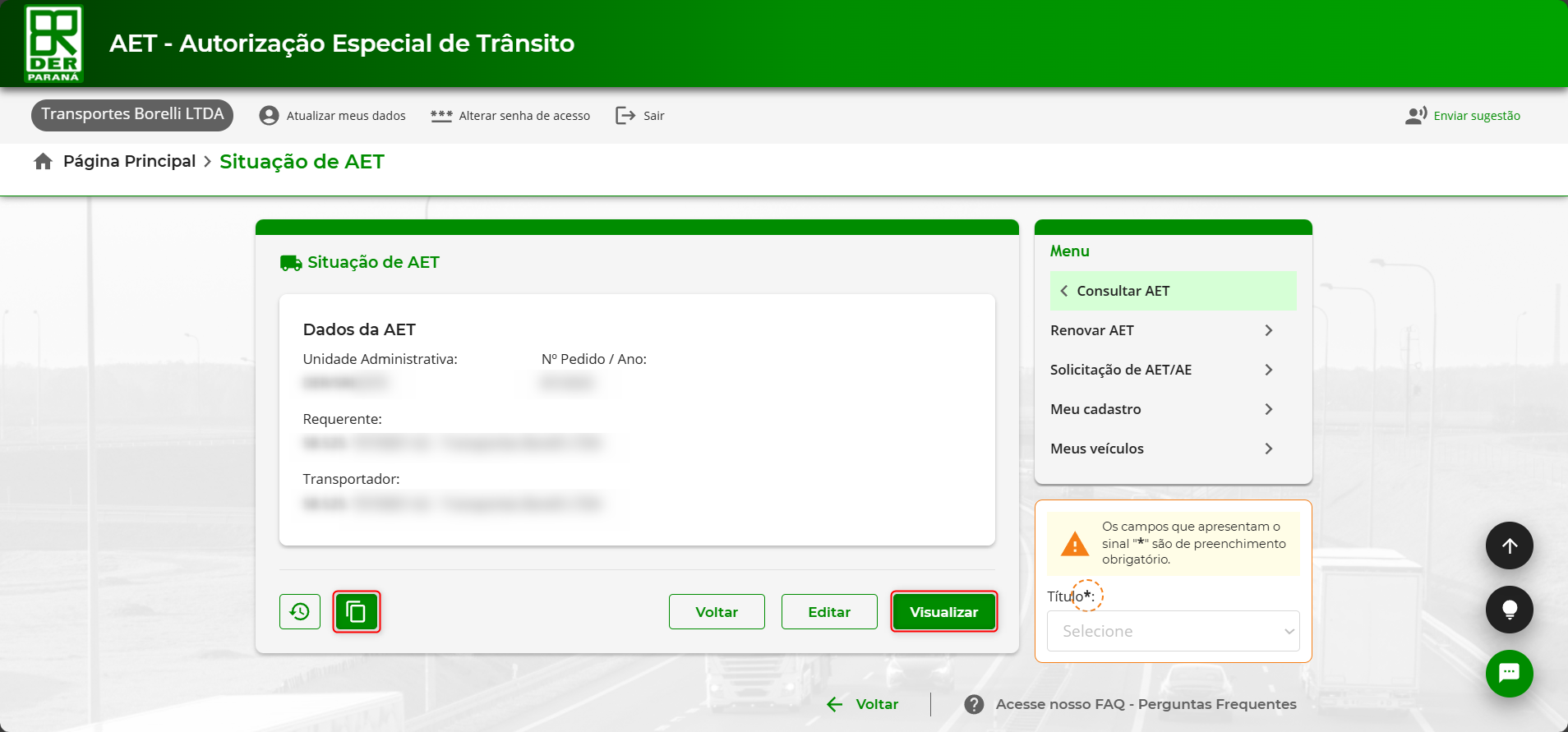Click the green copy/duplicate icon button
The image size is (1568, 732).
pos(356,612)
